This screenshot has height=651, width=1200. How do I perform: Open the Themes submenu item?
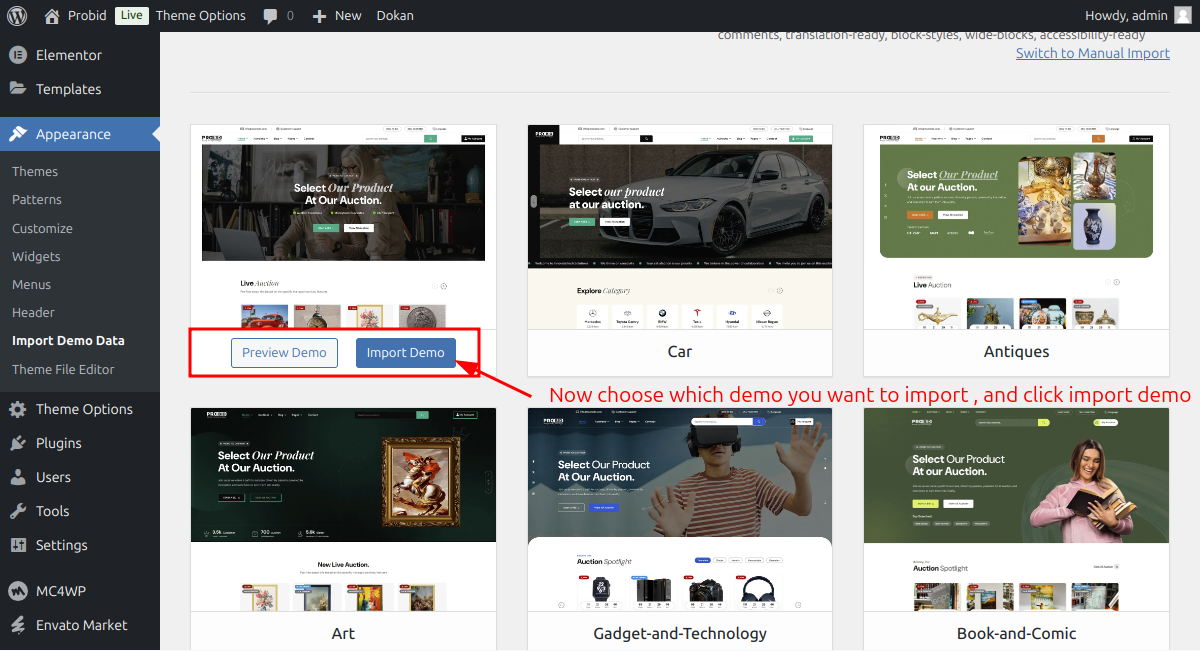tap(35, 171)
